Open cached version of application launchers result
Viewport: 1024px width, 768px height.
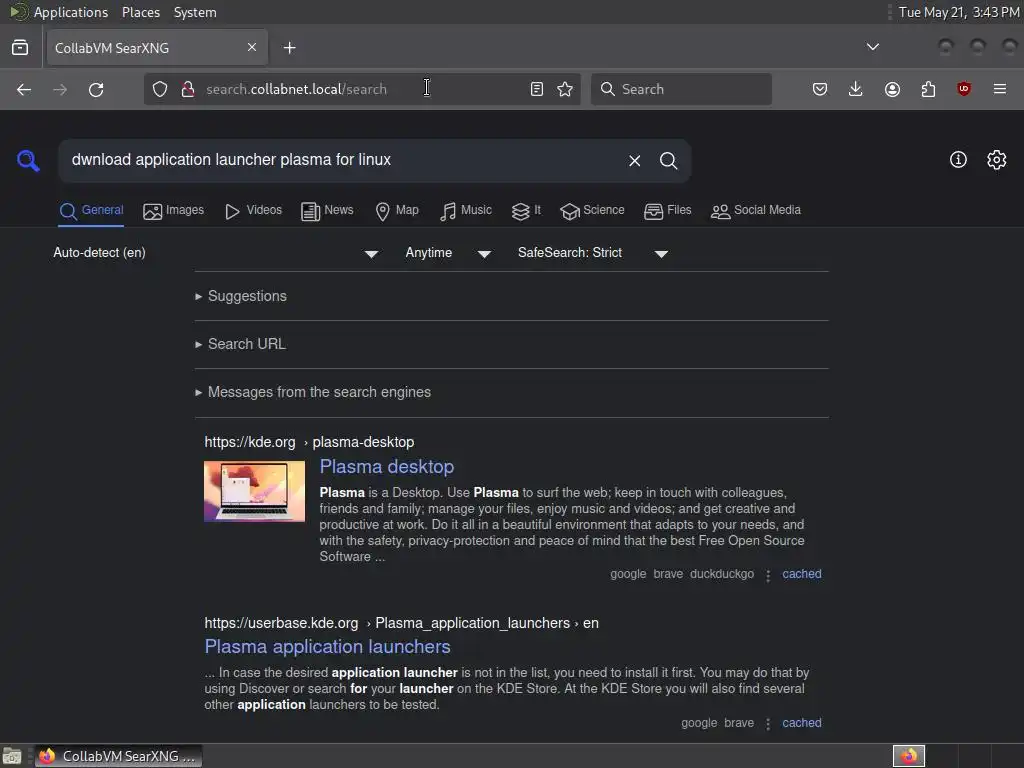[x=801, y=723]
